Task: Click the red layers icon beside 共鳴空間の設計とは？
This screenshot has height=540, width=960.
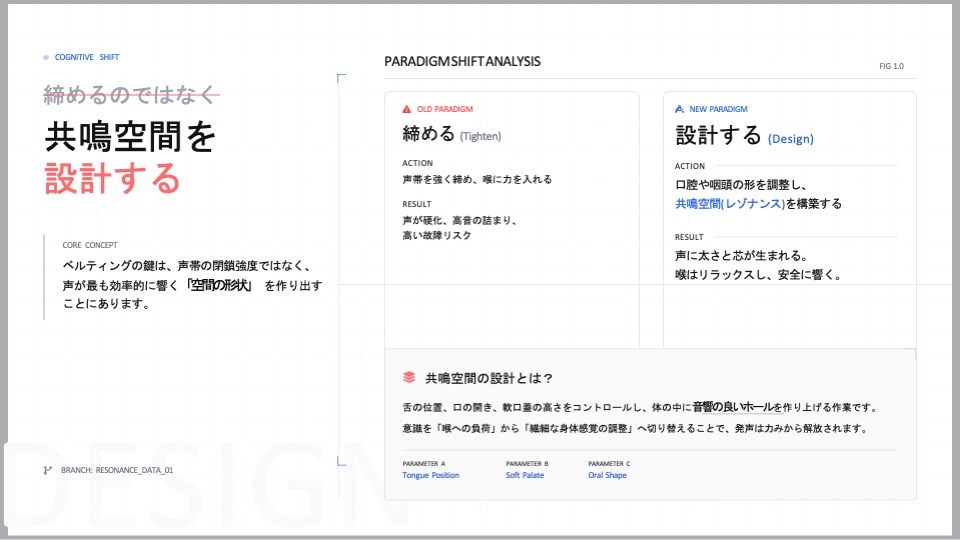Action: tap(409, 378)
